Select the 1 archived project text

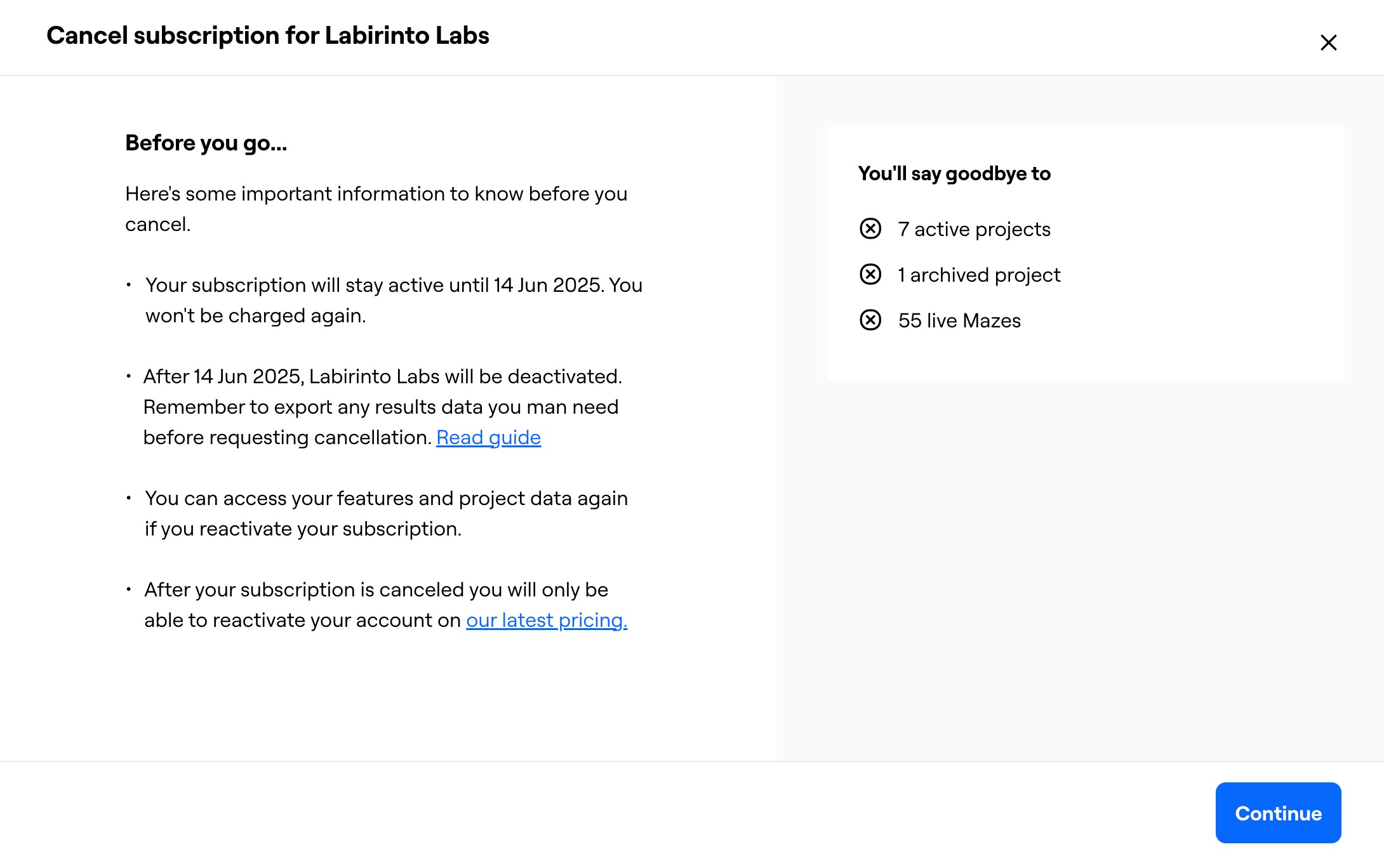pyautogui.click(x=979, y=275)
